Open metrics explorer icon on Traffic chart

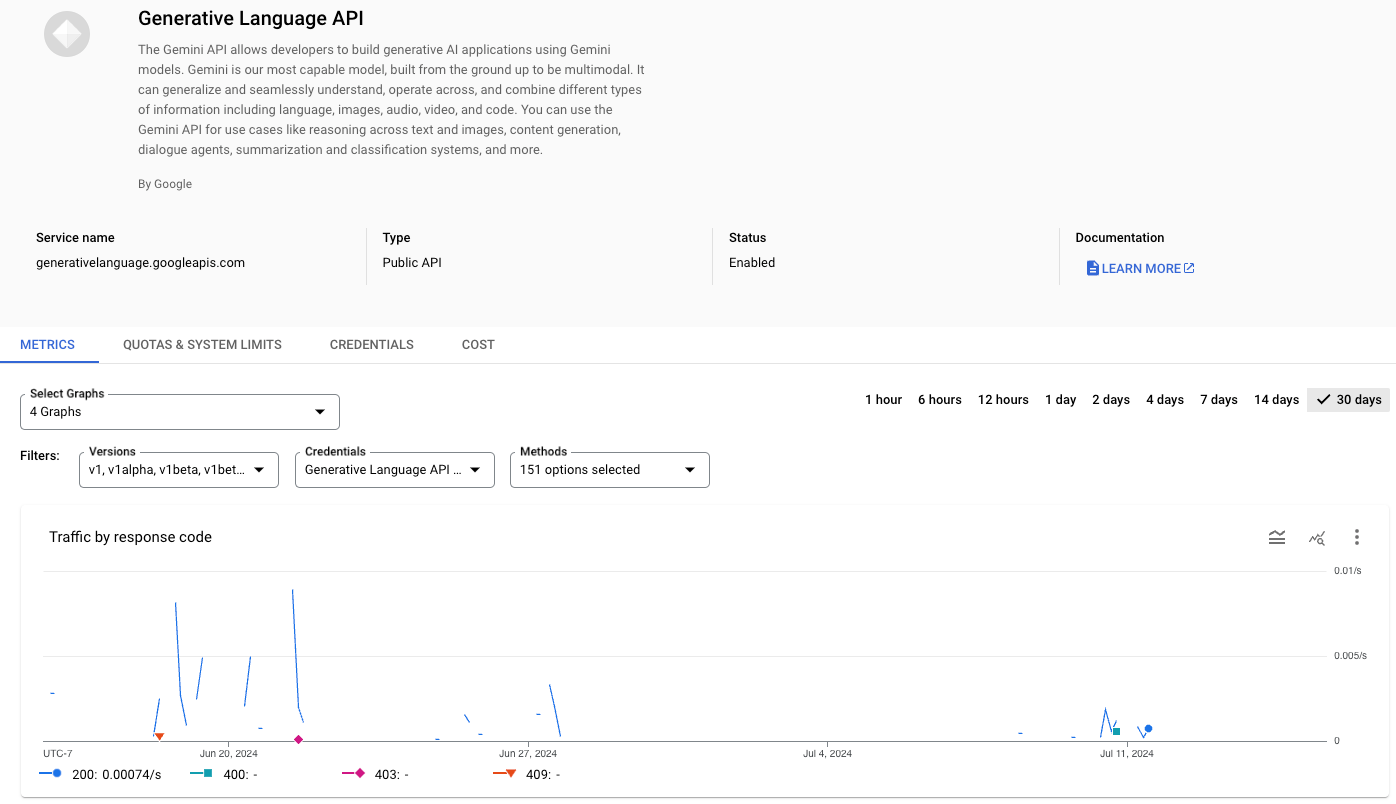[x=1316, y=538]
